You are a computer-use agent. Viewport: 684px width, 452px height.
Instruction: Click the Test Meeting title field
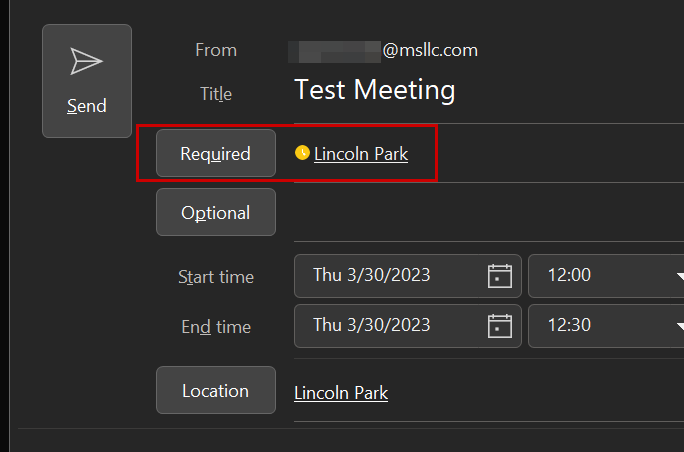(375, 91)
